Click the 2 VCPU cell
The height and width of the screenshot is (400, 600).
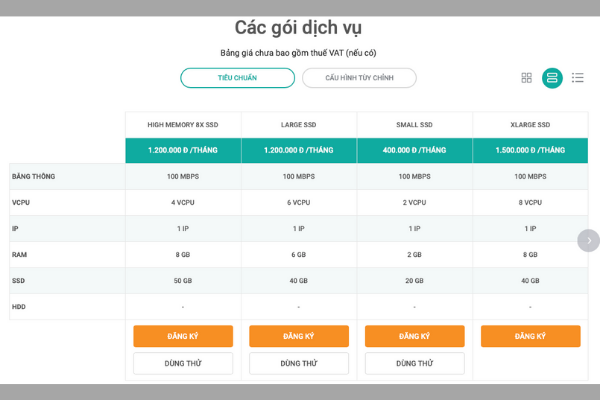(414, 202)
